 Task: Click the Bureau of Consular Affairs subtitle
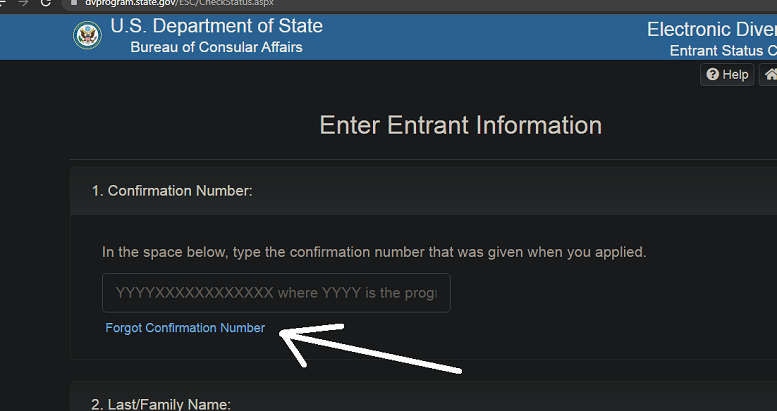click(217, 47)
